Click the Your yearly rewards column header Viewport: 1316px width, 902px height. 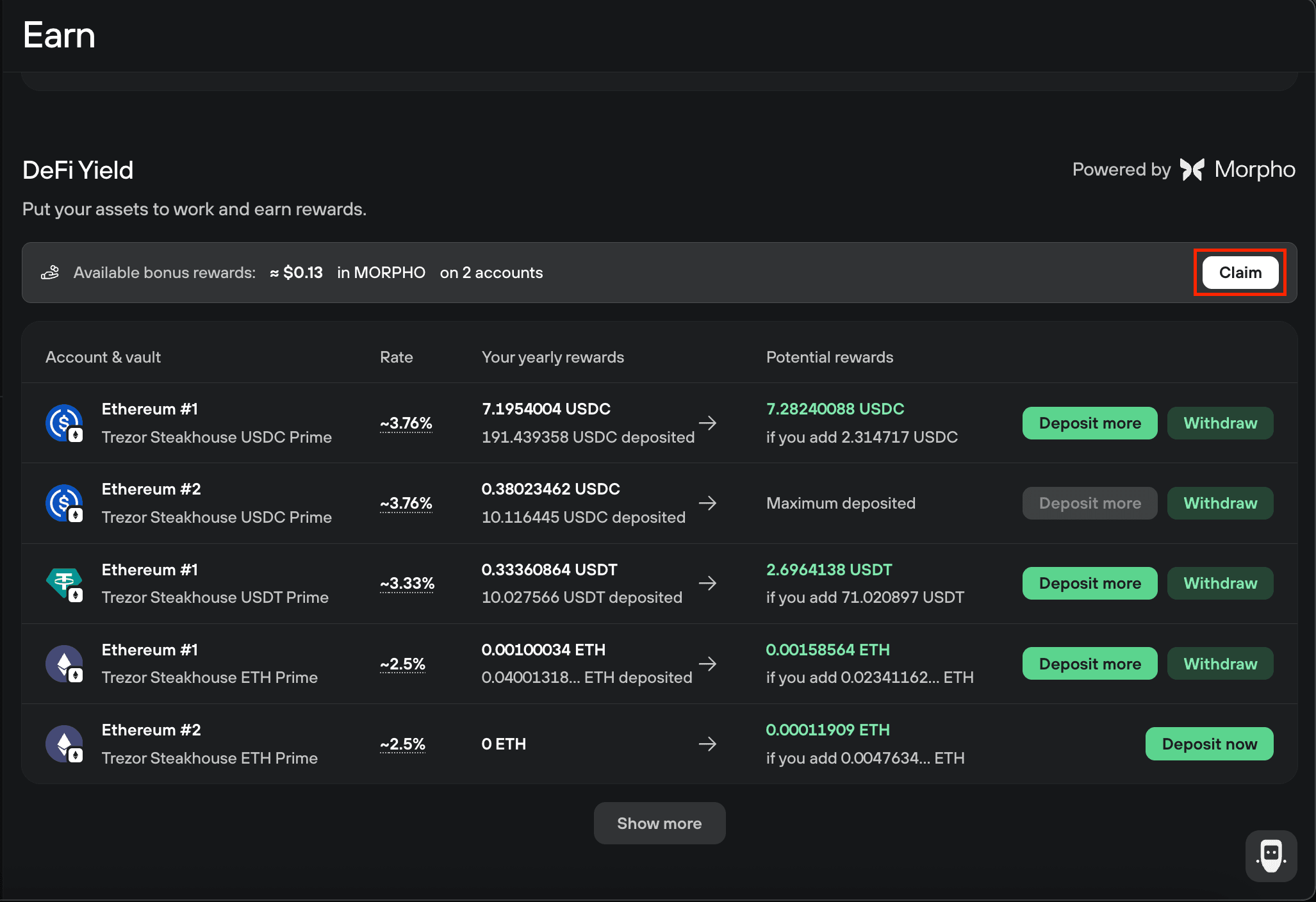coord(552,357)
